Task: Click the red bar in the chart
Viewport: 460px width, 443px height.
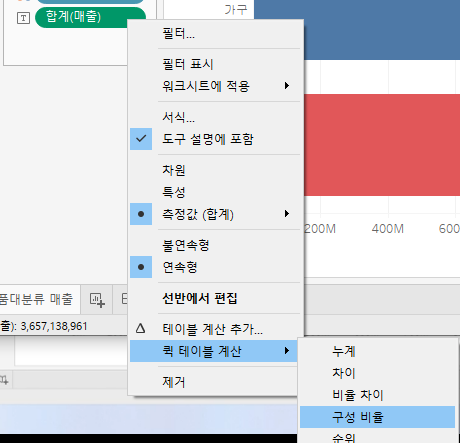Action: (x=382, y=145)
